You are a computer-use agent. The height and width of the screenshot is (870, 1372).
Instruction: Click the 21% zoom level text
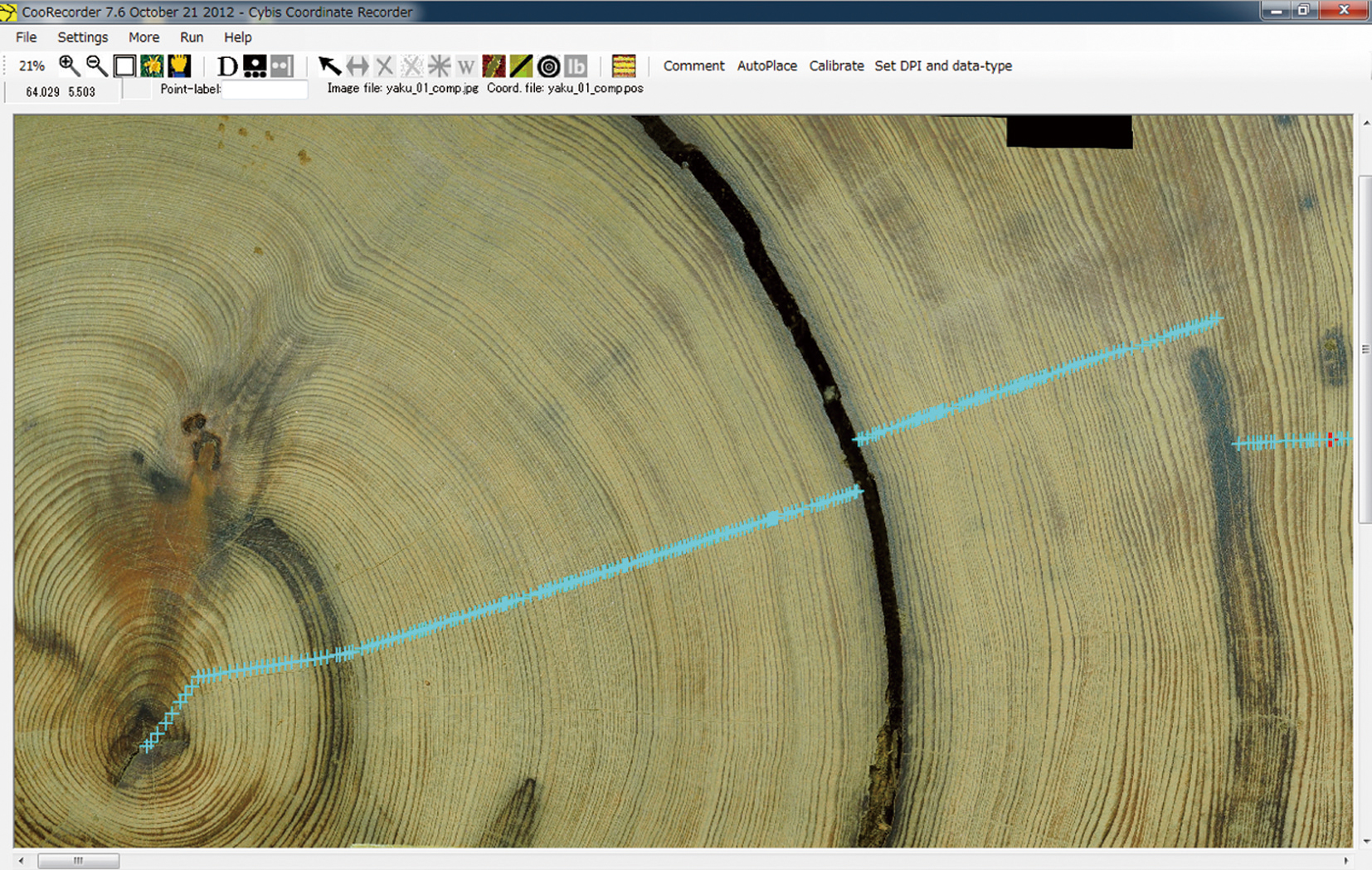pos(32,66)
